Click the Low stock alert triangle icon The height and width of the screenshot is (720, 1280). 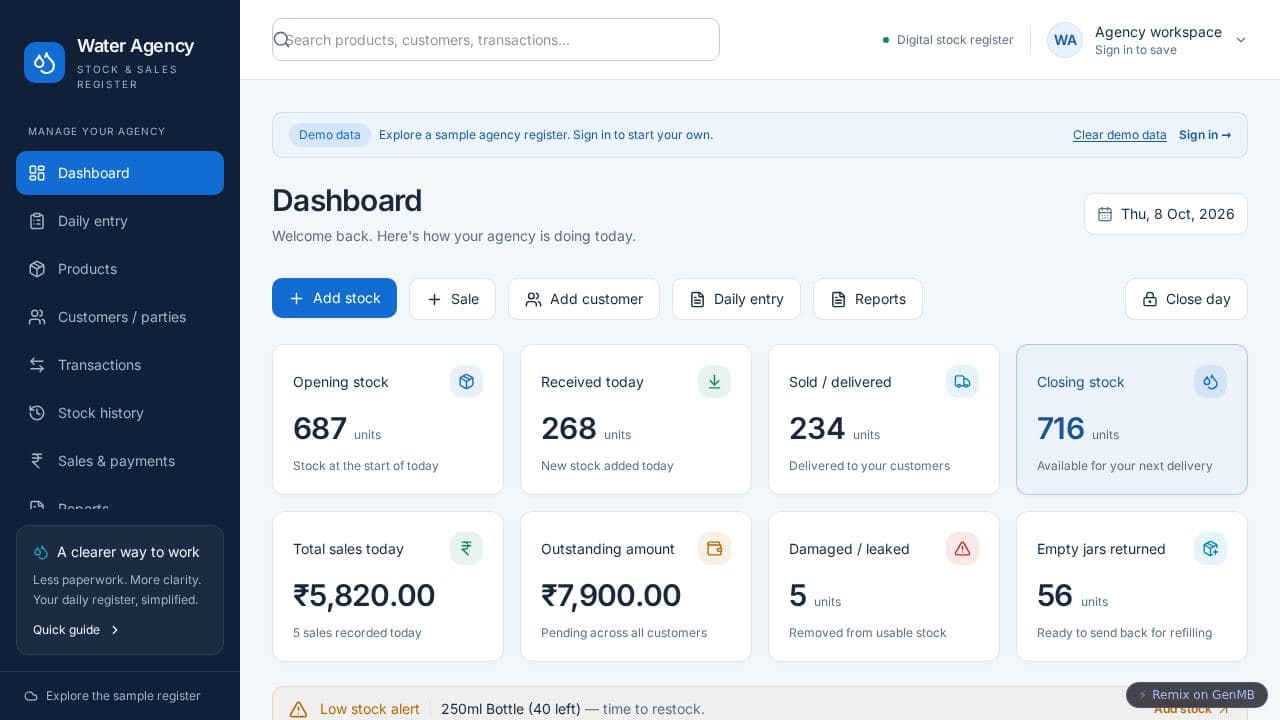tap(298, 709)
